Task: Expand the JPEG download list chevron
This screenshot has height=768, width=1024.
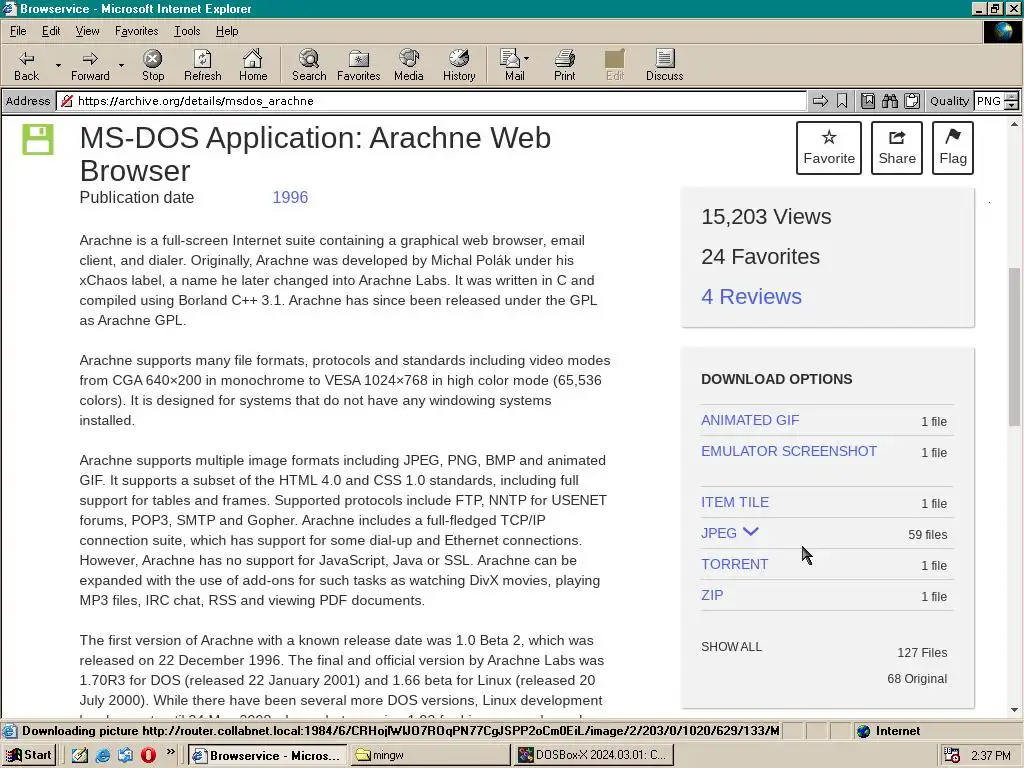Action: (x=751, y=532)
